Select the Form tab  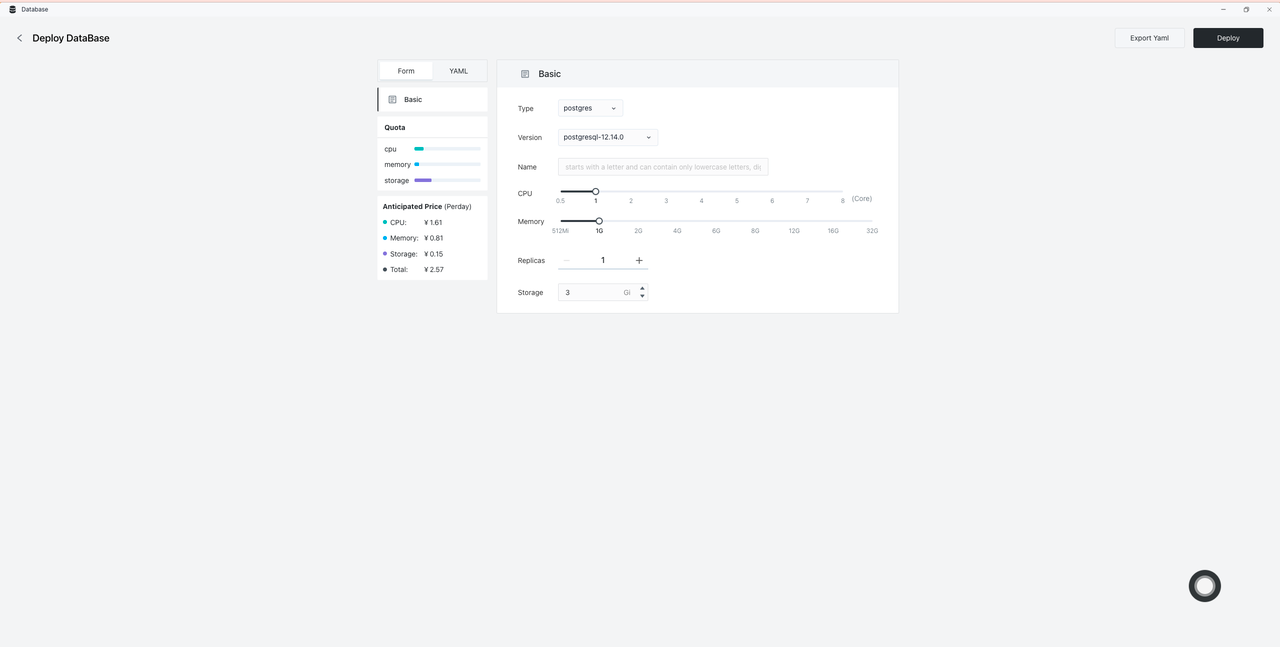406,71
